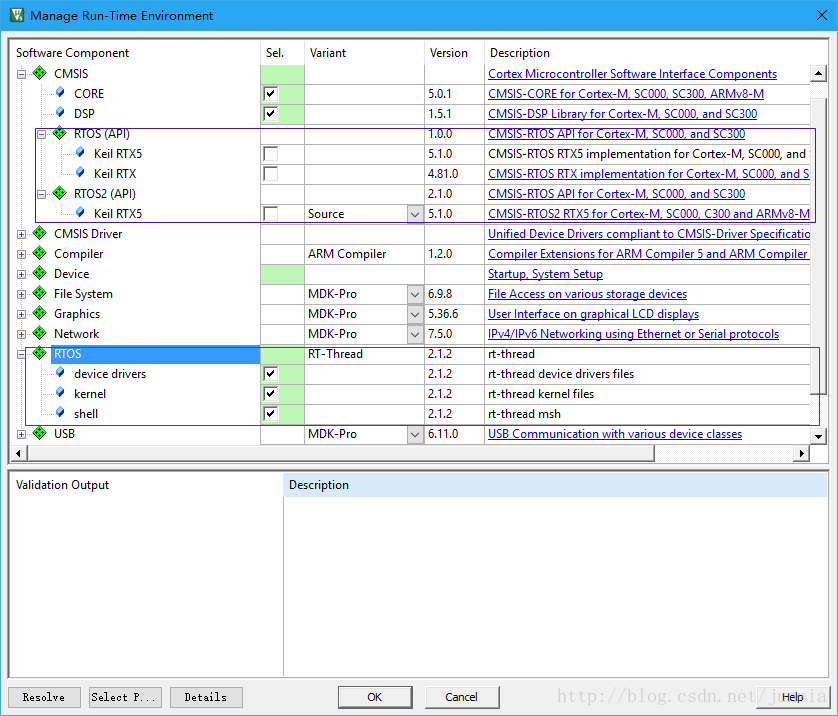Select the Graphics tree row label
838x716 pixels.
[x=77, y=314]
